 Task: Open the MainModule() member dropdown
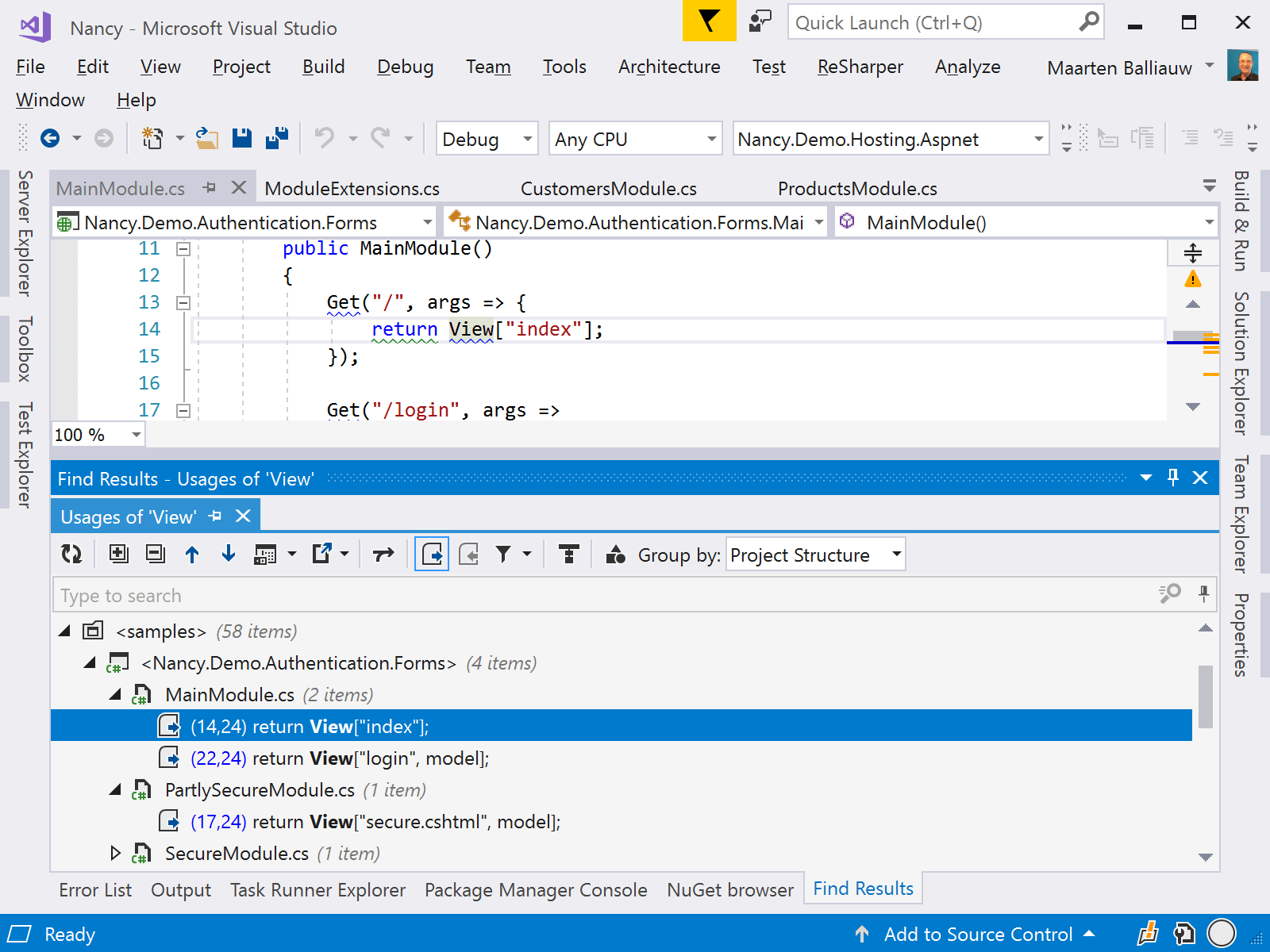pos(1026,222)
